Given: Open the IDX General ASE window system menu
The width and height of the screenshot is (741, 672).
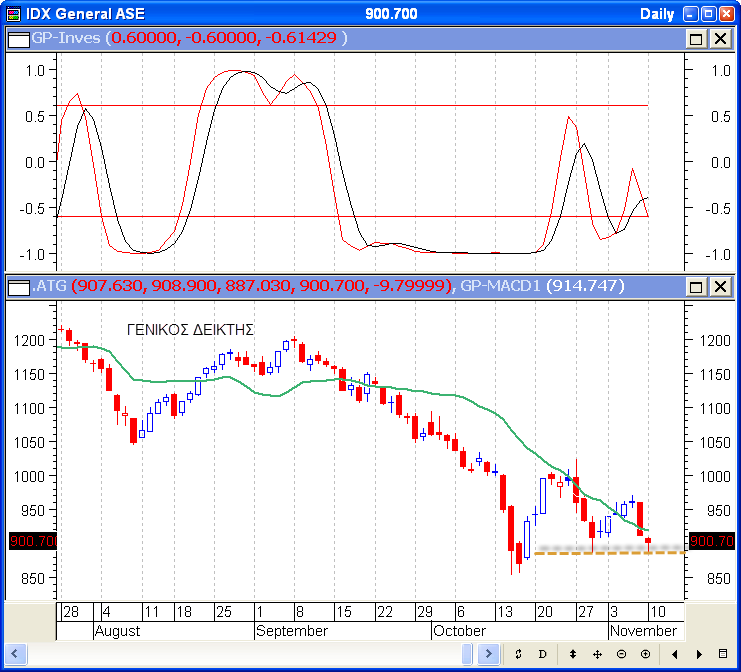Looking at the screenshot, I should coord(12,13).
